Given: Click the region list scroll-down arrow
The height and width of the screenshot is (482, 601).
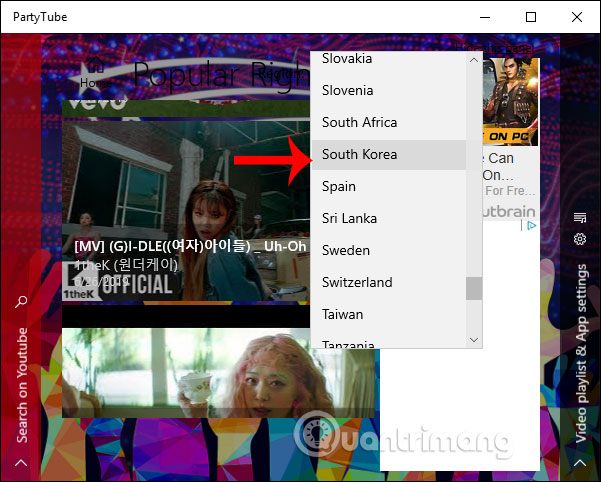Looking at the screenshot, I should pyautogui.click(x=474, y=340).
